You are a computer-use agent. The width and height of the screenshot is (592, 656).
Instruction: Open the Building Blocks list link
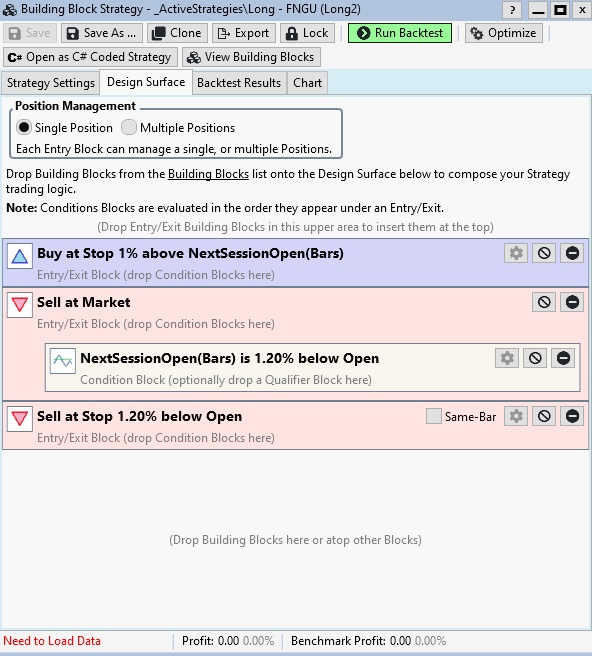[208, 174]
